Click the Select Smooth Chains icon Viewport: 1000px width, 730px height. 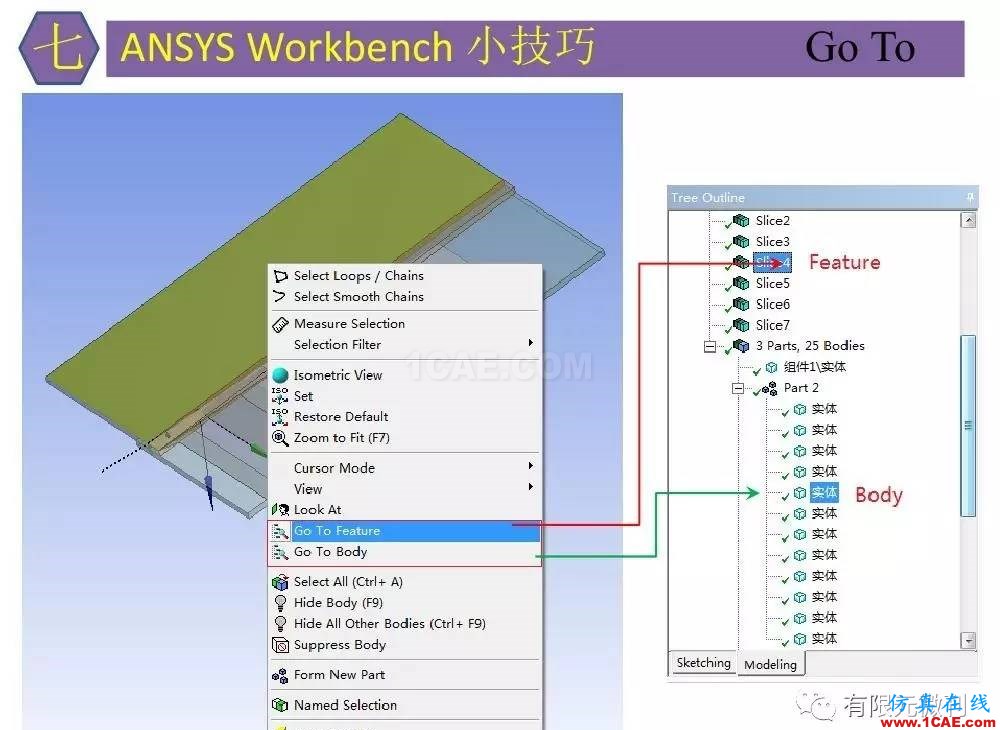[280, 296]
